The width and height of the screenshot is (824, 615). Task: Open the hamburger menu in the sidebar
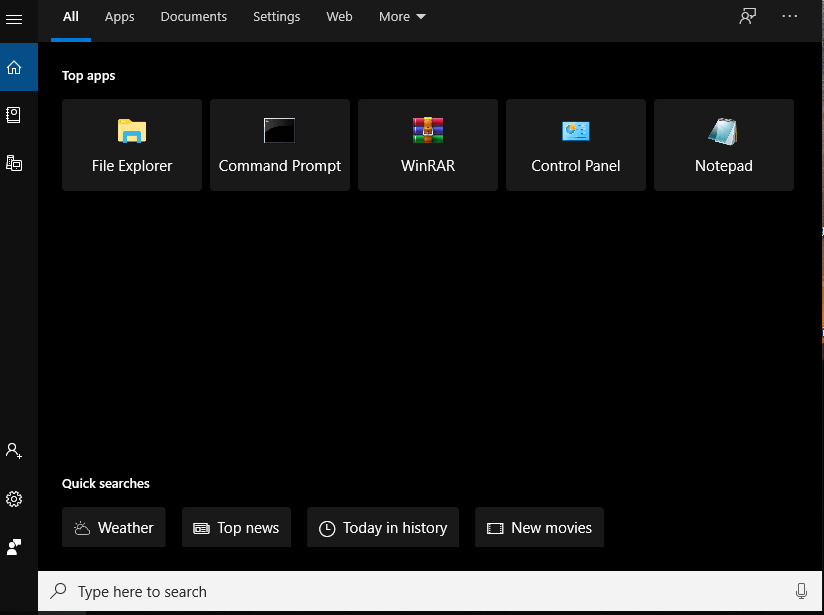[x=14, y=19]
